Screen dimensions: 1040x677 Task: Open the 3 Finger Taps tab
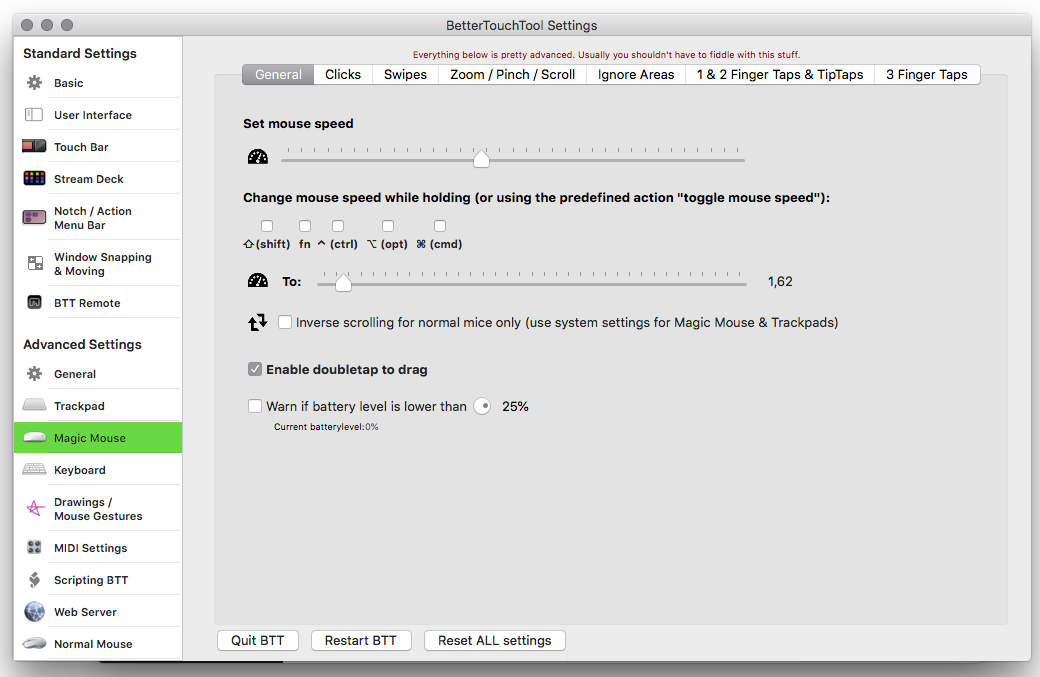coord(927,74)
